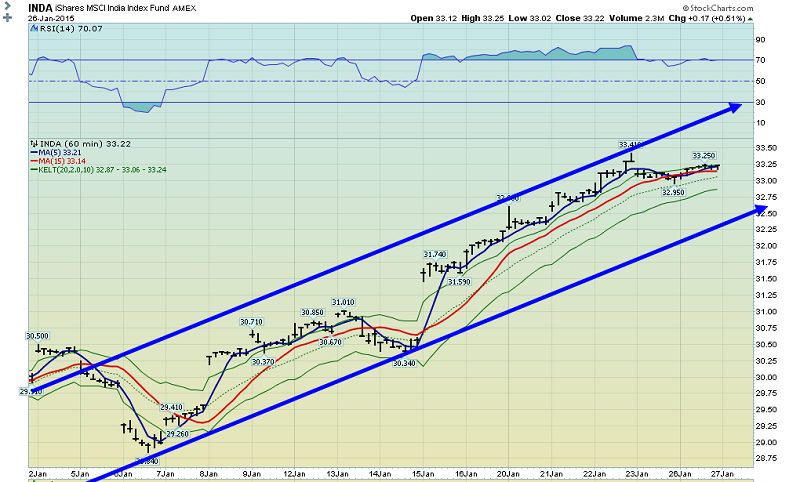
Task: Click the 10 level on the RSI scale
Action: pos(760,123)
